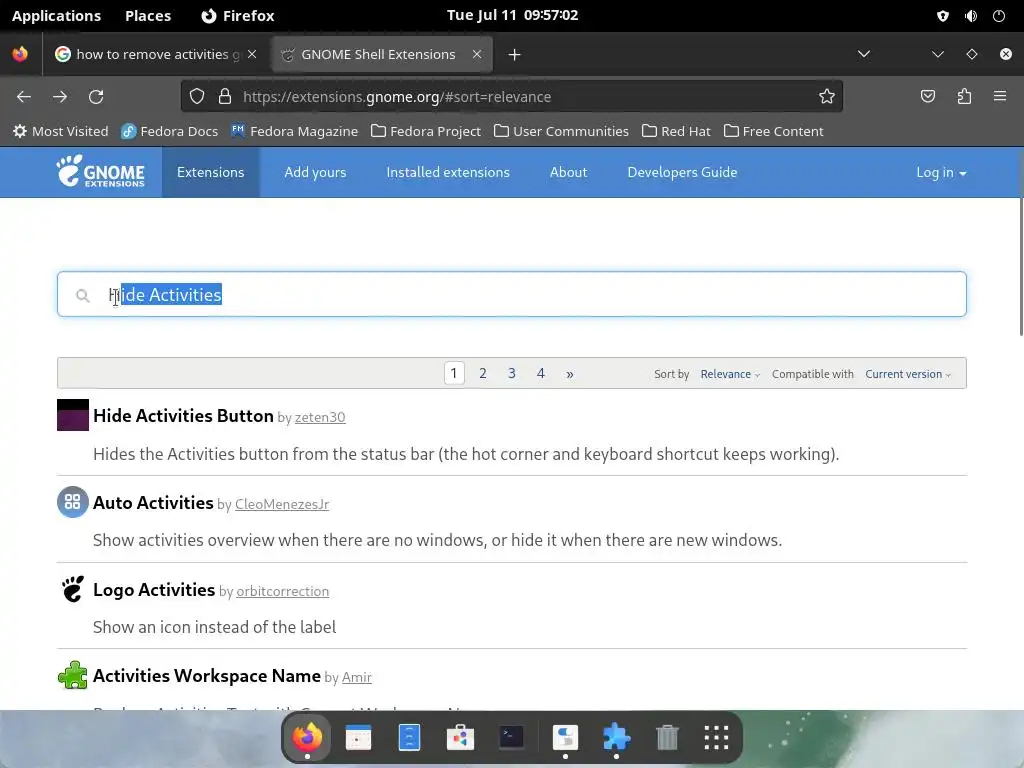Open author orbitcorrection profile
The width and height of the screenshot is (1024, 768).
(x=283, y=591)
